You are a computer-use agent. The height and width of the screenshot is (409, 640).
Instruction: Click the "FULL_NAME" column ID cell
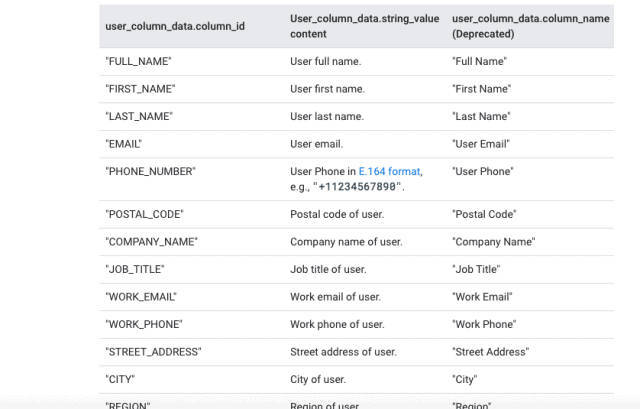coord(139,62)
